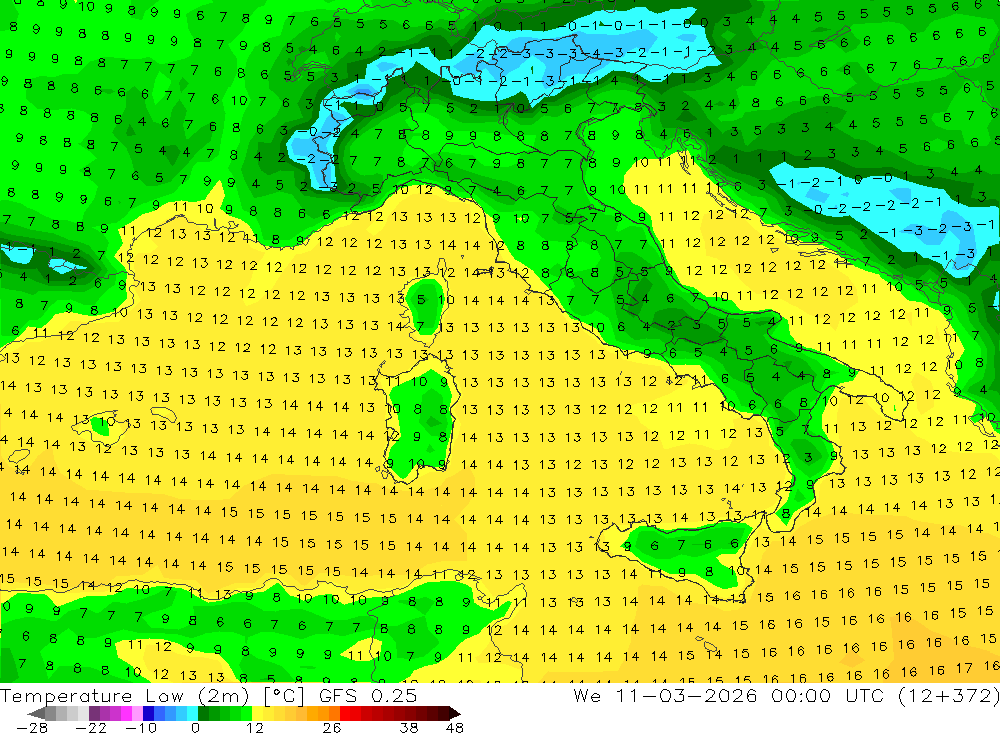Click the "(2m)" height label
Image resolution: width=1000 pixels, height=733 pixels.
[x=223, y=697]
